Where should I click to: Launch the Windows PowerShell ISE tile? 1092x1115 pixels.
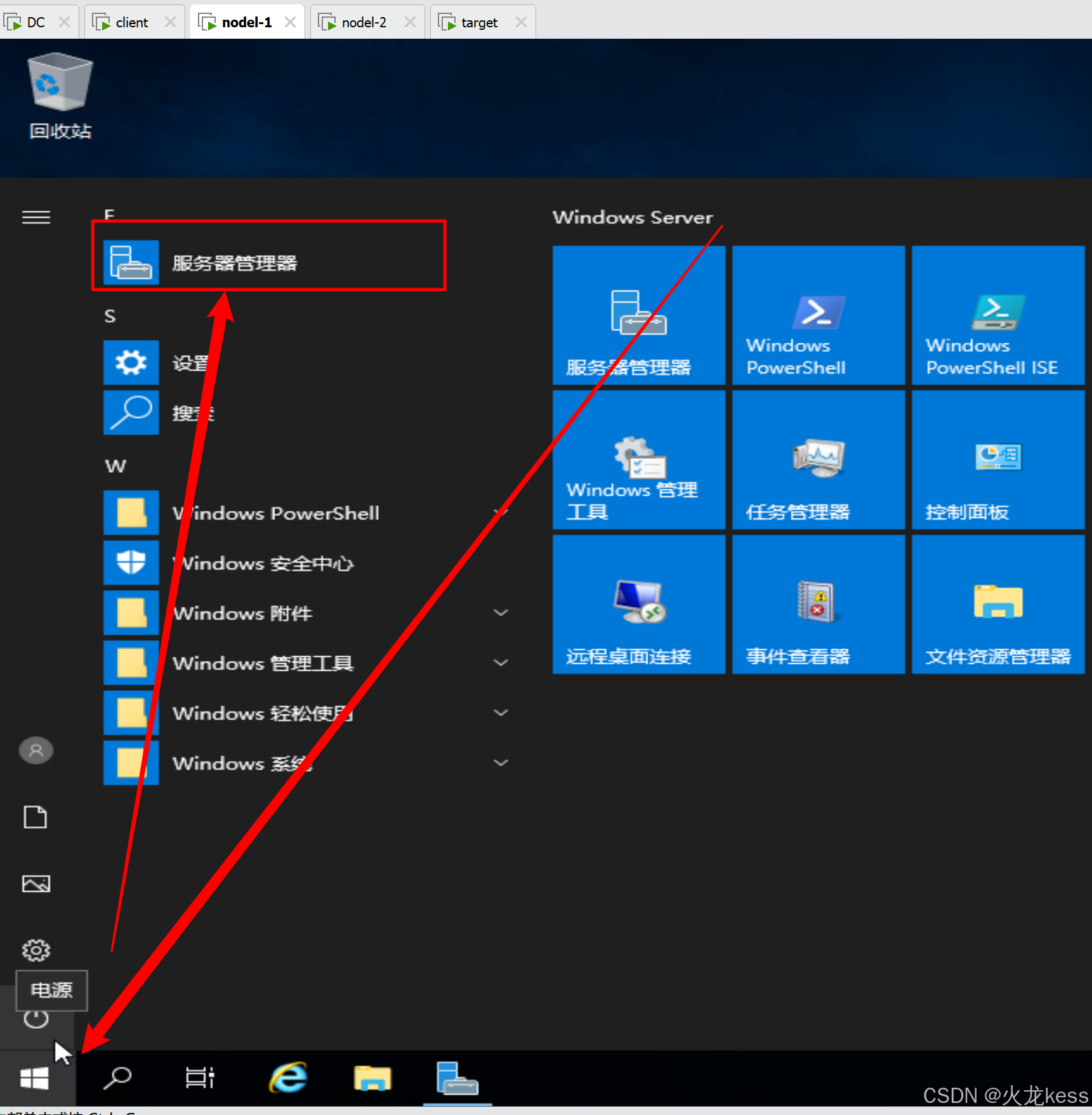pos(998,315)
